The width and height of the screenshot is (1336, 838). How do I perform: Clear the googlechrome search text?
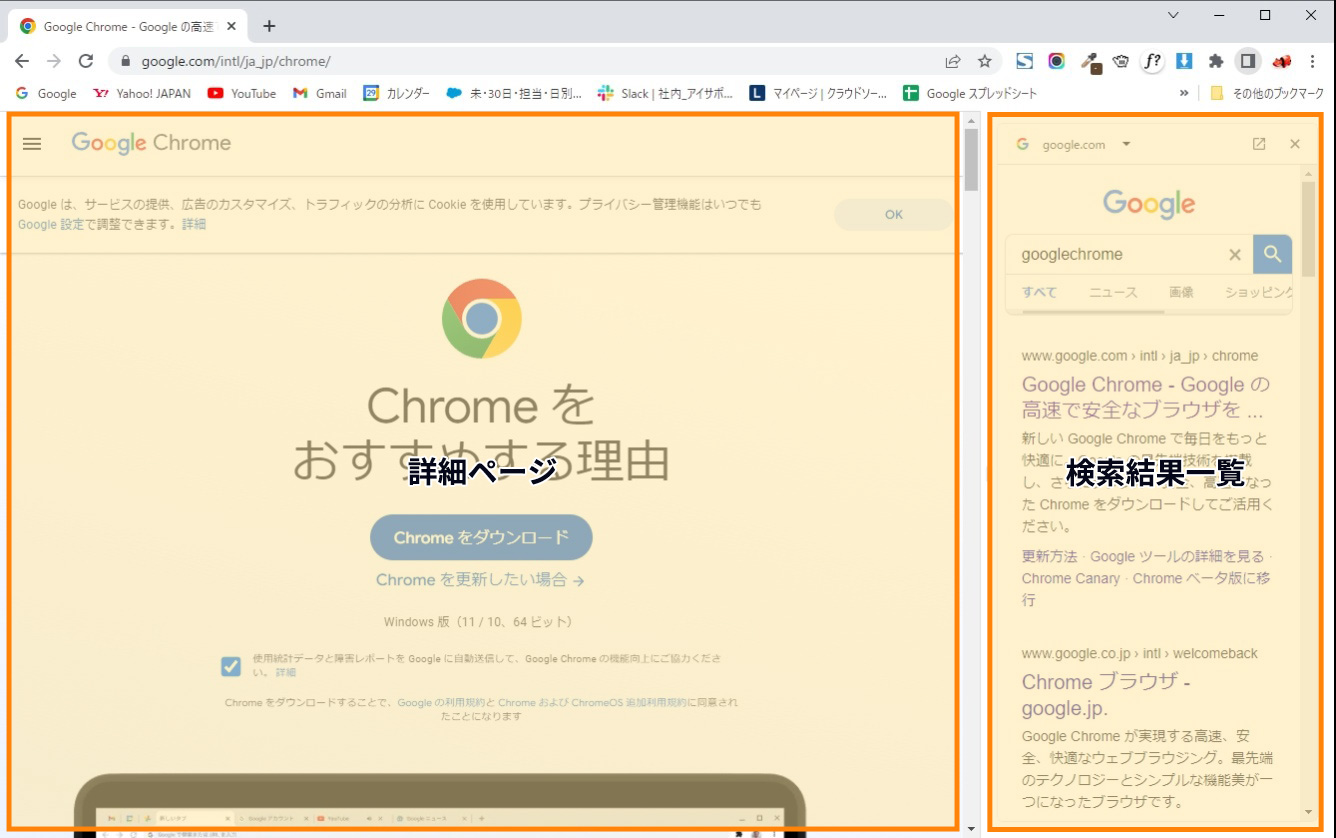pyautogui.click(x=1235, y=254)
